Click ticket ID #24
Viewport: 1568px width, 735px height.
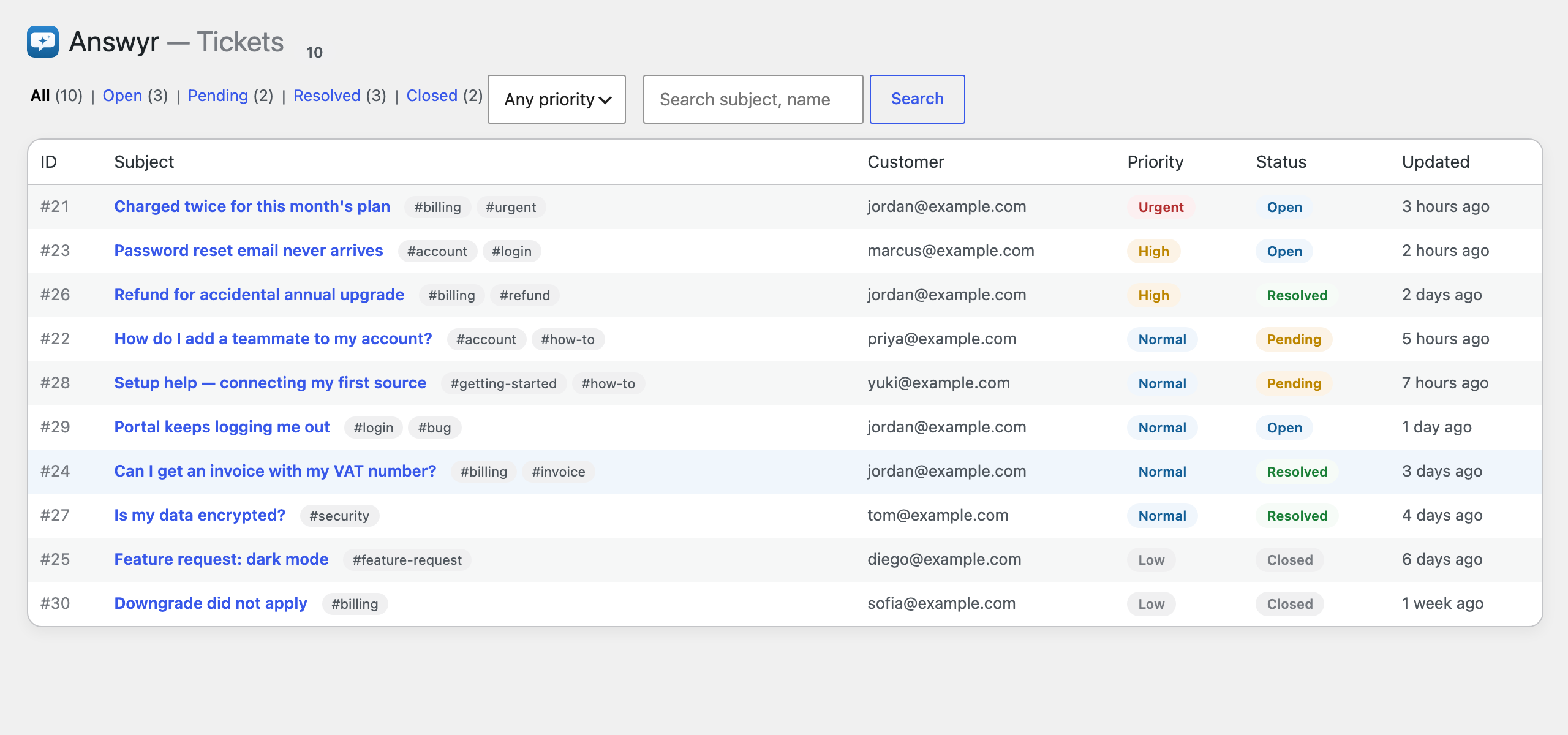click(55, 471)
